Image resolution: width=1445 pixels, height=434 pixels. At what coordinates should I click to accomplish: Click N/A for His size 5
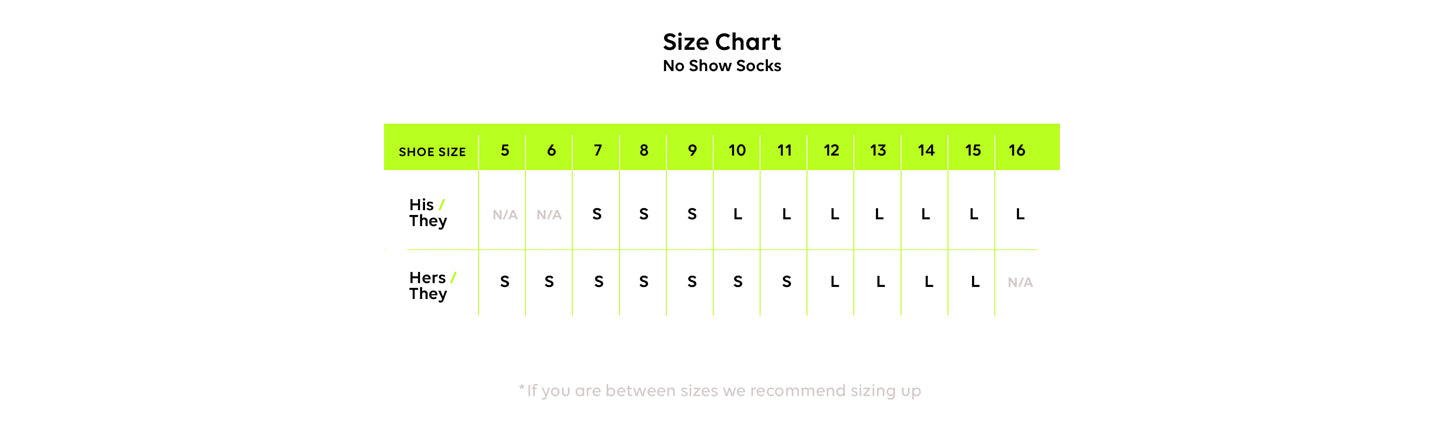(x=505, y=215)
